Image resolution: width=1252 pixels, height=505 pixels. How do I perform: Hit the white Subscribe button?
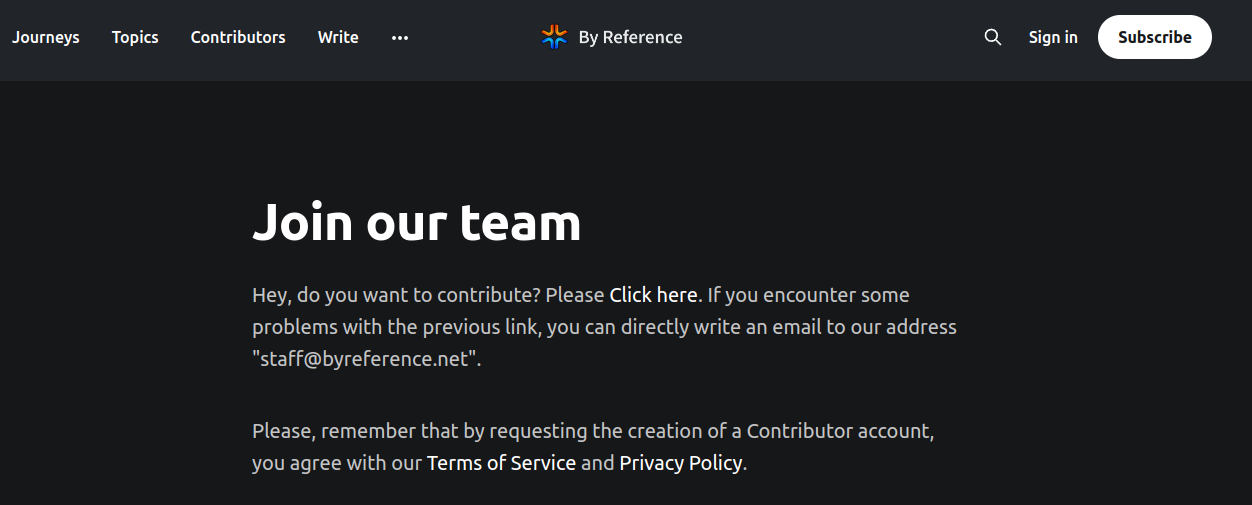coord(1155,37)
